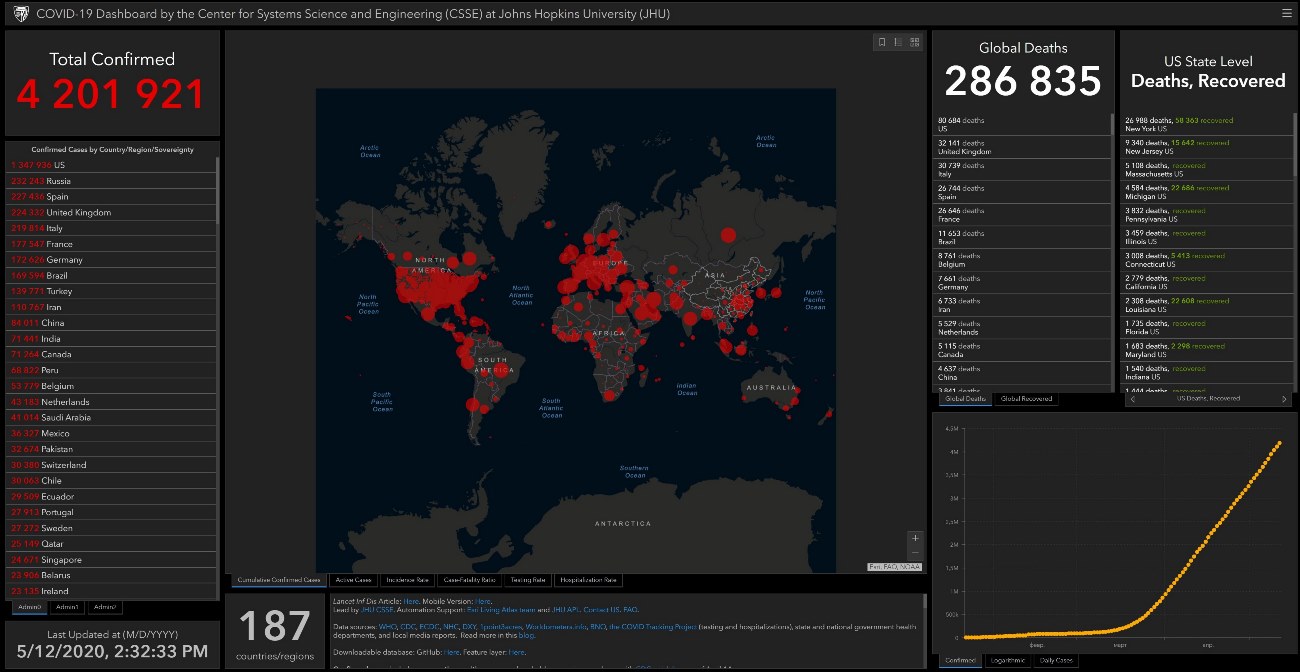The width and height of the screenshot is (1300, 672).
Task: Select the third Admin list tab
Action: [x=104, y=607]
